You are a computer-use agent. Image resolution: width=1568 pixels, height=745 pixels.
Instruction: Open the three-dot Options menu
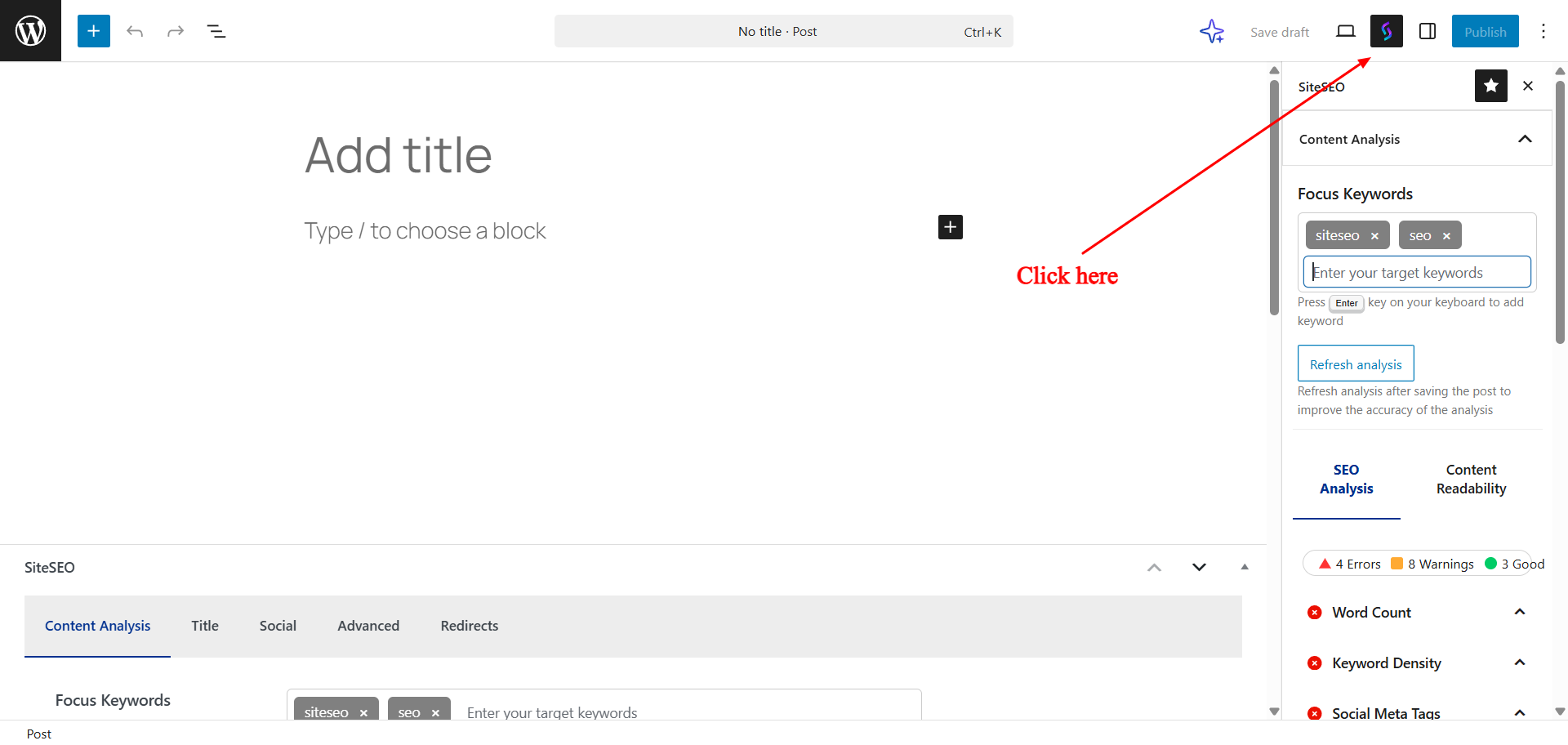point(1543,31)
